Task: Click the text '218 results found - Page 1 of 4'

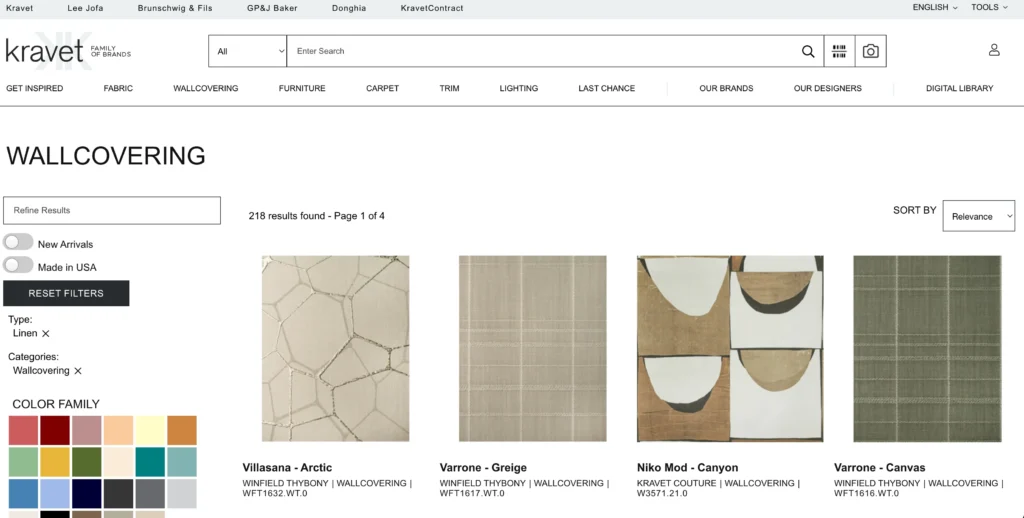Action: 317,216
